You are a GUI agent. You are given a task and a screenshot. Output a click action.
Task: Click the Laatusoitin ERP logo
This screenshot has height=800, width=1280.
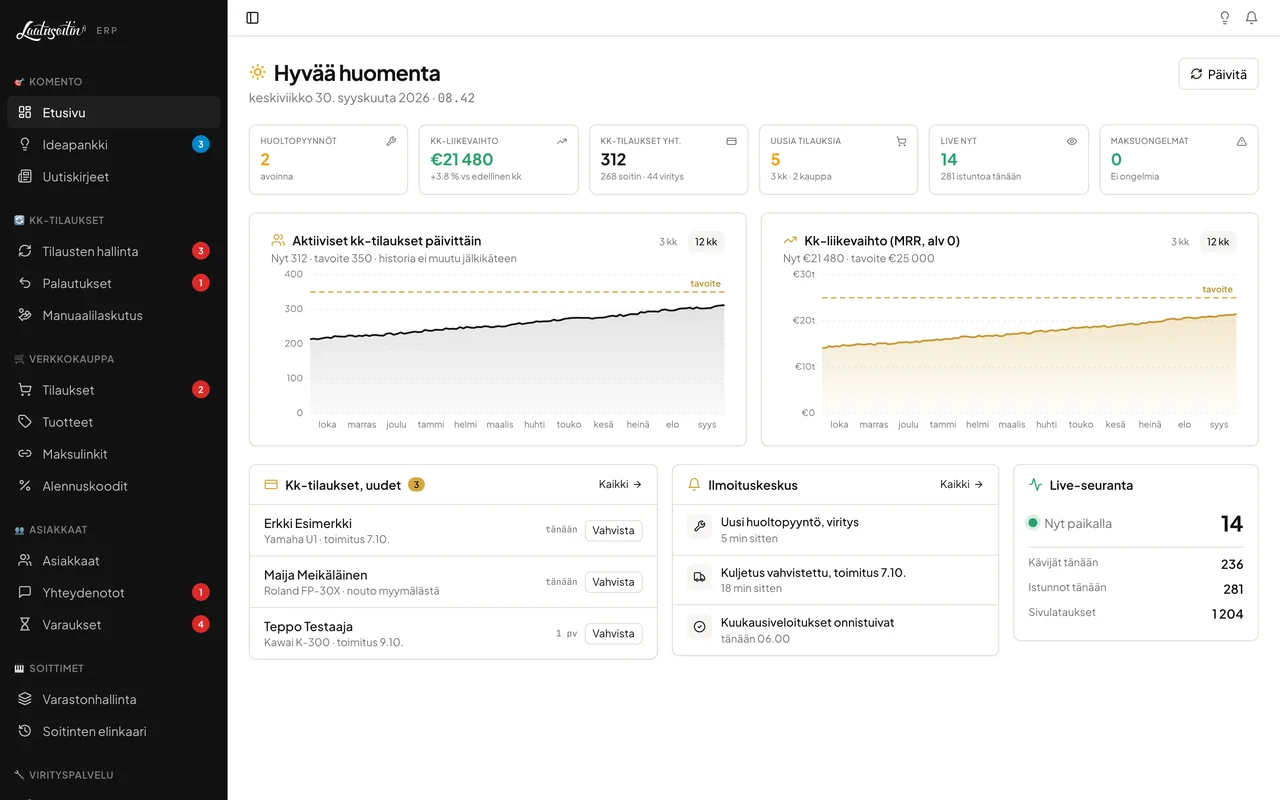pos(67,31)
